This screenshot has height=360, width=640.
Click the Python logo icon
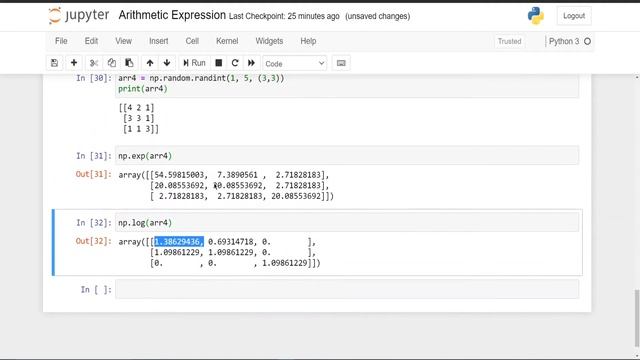[536, 16]
